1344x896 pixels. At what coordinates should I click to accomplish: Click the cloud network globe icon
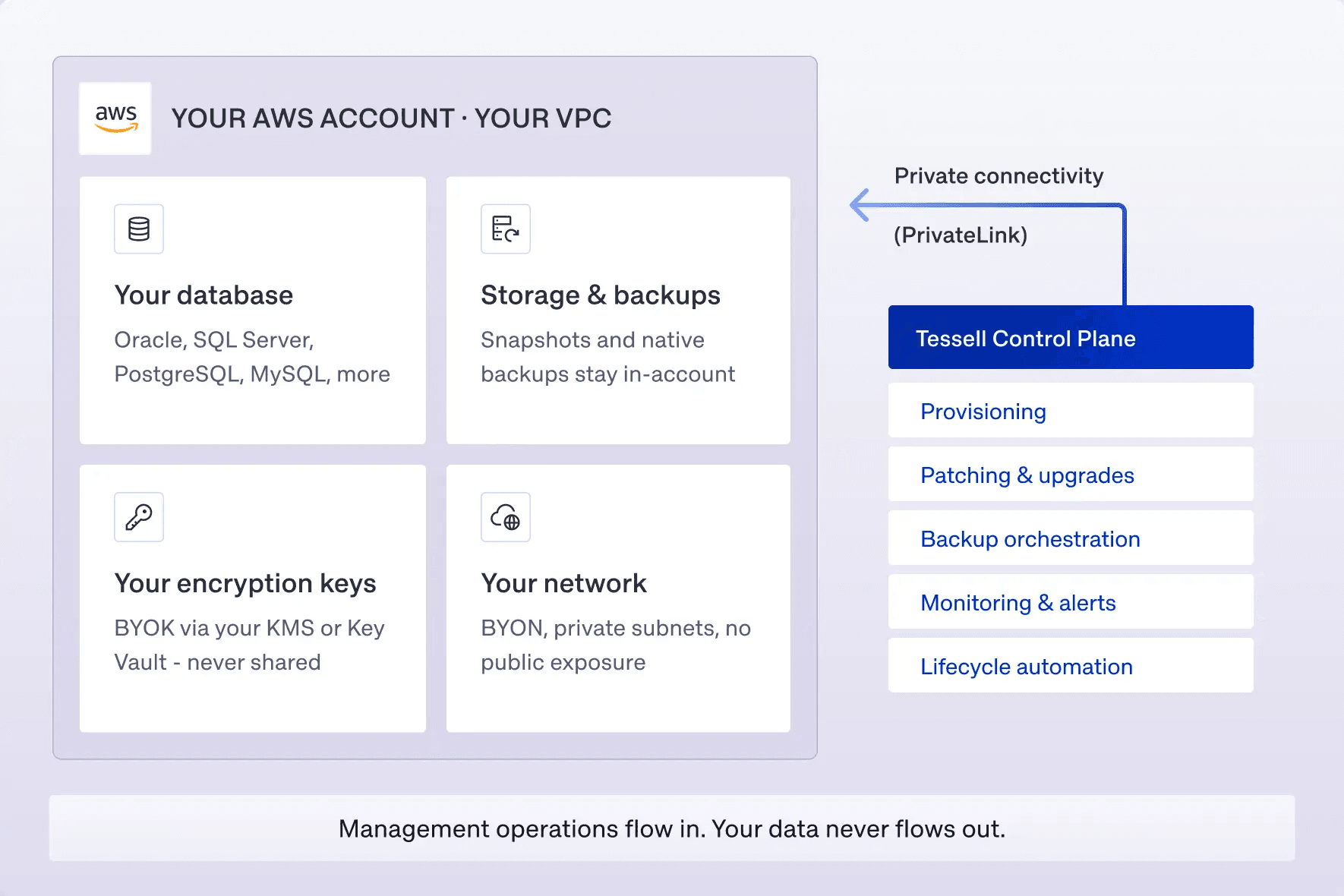click(506, 517)
